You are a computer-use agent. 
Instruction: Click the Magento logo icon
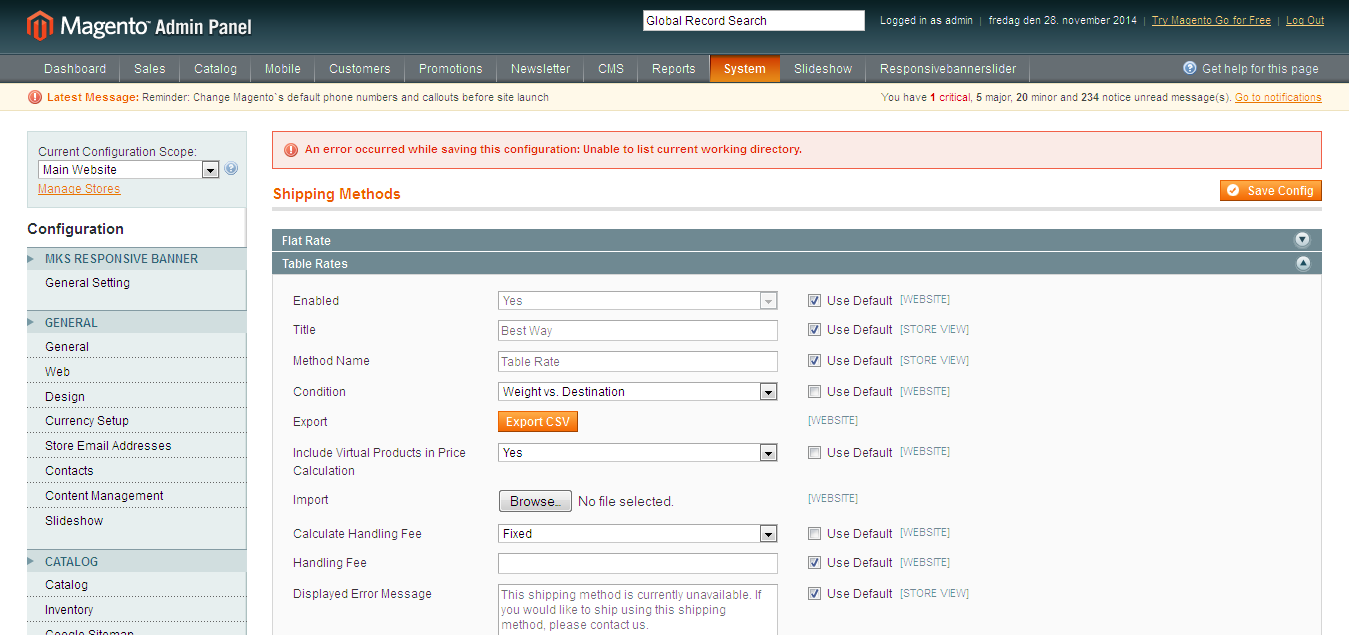pos(40,25)
